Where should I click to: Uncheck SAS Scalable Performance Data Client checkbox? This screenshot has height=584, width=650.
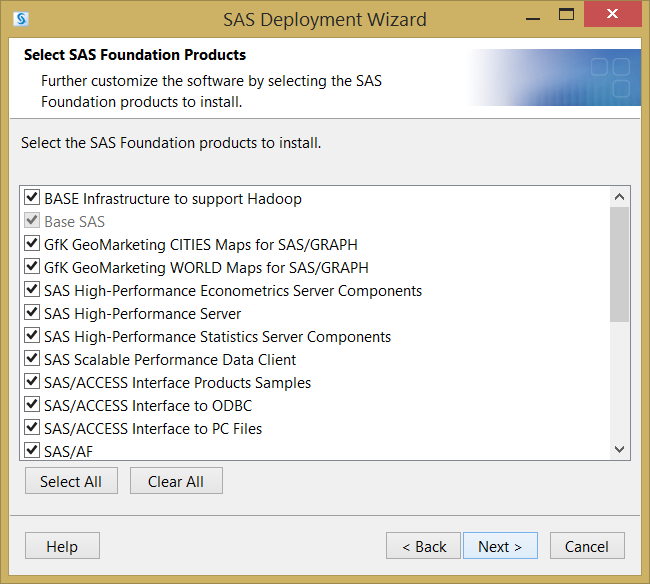tap(32, 359)
